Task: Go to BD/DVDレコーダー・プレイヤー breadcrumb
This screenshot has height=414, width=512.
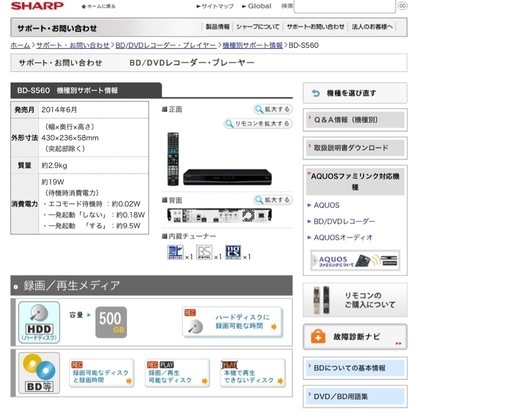Action: point(166,45)
